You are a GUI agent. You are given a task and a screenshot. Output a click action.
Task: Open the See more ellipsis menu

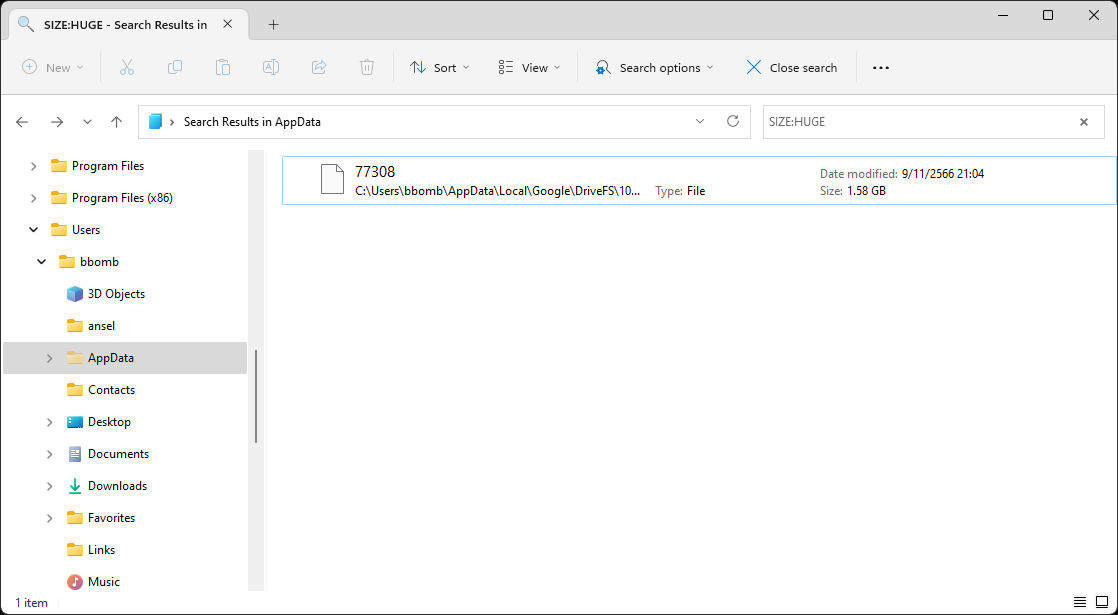[880, 67]
